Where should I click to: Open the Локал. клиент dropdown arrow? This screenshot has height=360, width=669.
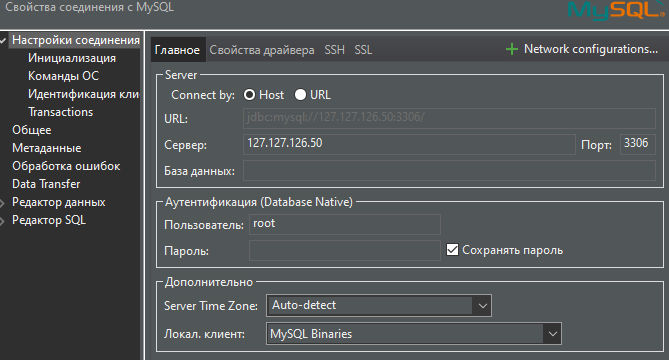click(553, 334)
